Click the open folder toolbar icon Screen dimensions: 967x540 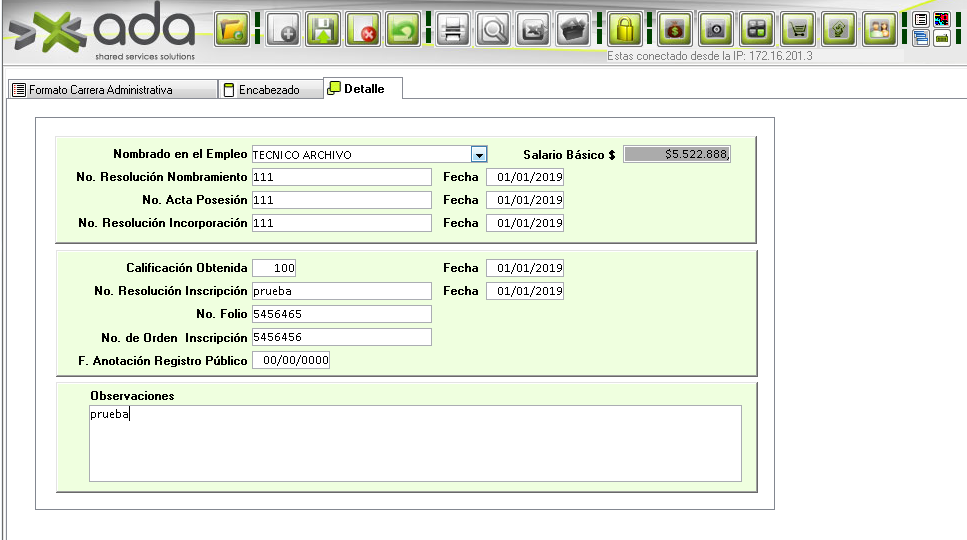coord(232,29)
